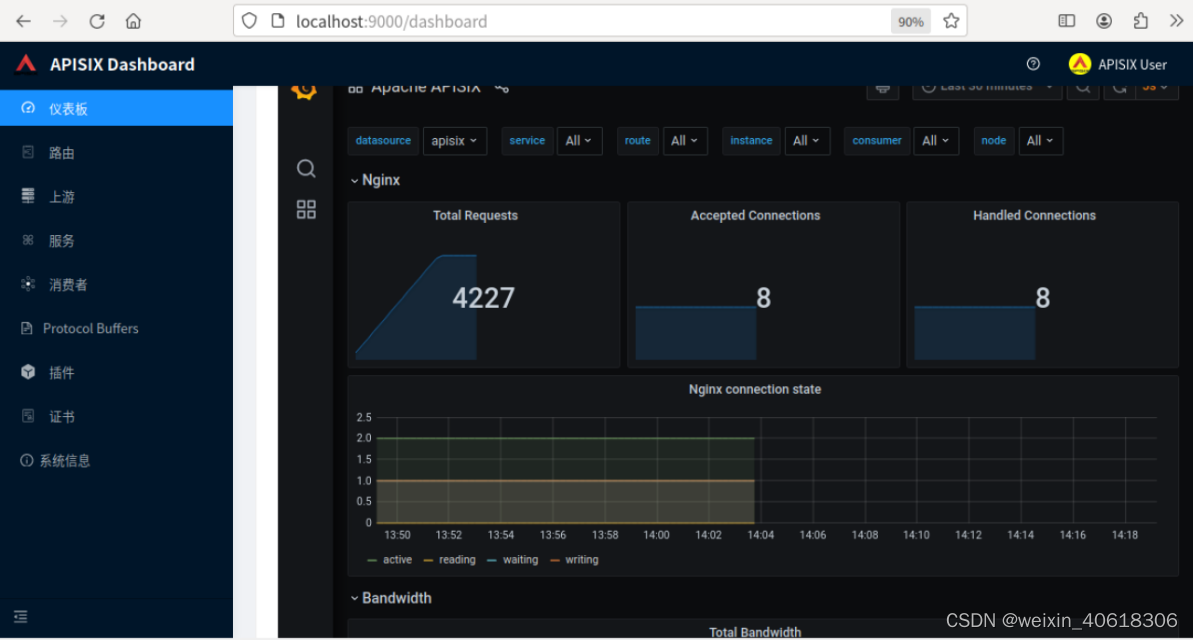Click the APISIX Dashboard logo
This screenshot has height=640, width=1194.
(26, 65)
